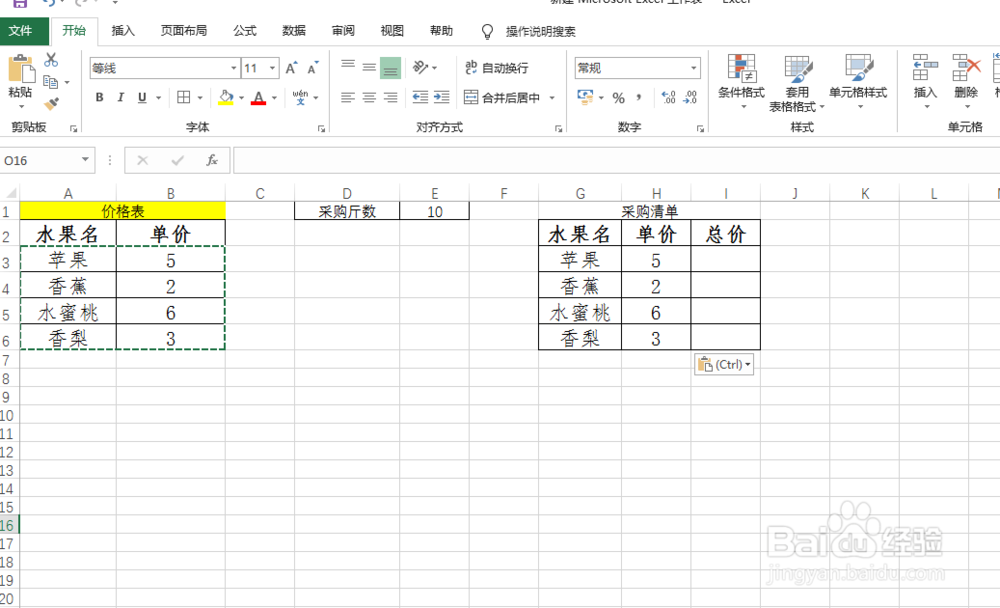Open the 文件 File tab
1000x608 pixels.
click(24, 31)
